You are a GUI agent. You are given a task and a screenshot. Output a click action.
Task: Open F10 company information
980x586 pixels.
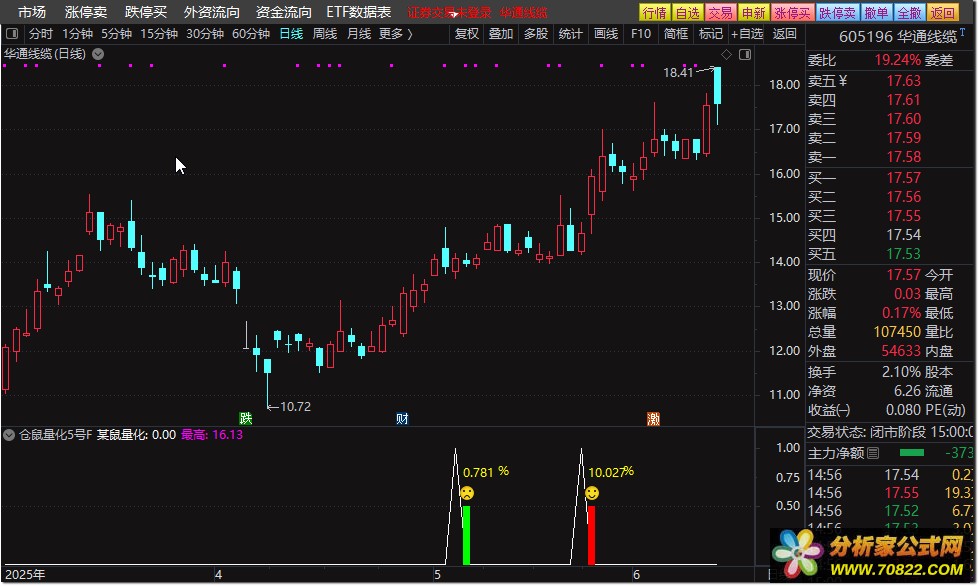pyautogui.click(x=641, y=34)
